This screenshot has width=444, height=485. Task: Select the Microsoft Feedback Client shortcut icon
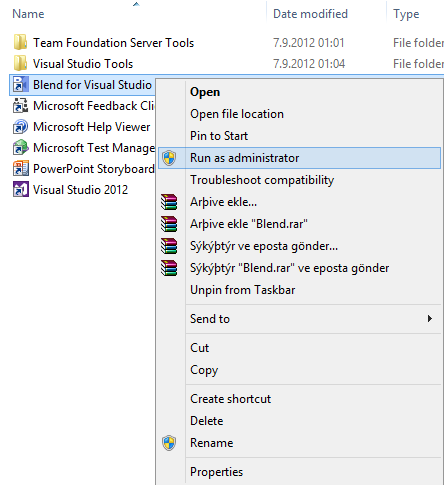click(20, 106)
